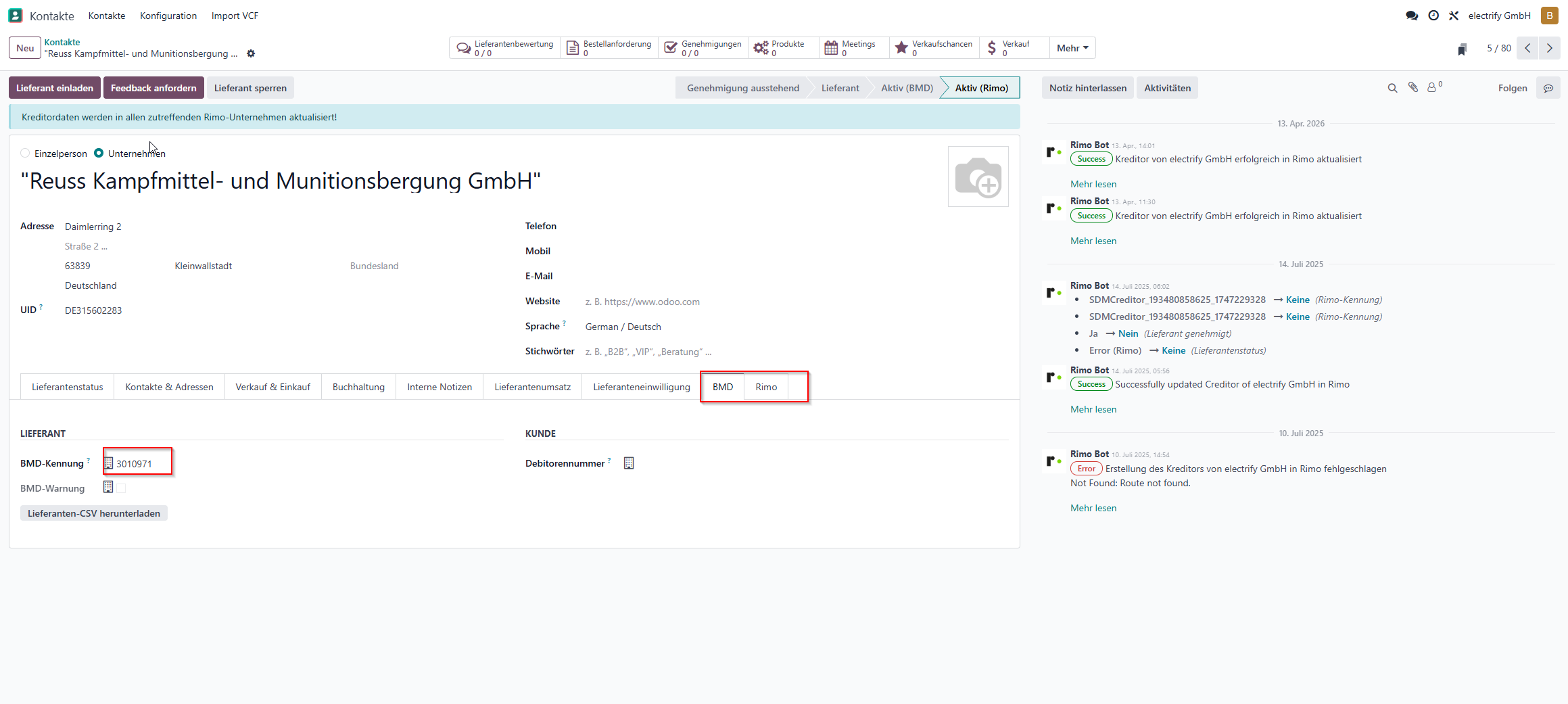Click the attachment paperclip icon
The image size is (1568, 704).
(x=1413, y=87)
